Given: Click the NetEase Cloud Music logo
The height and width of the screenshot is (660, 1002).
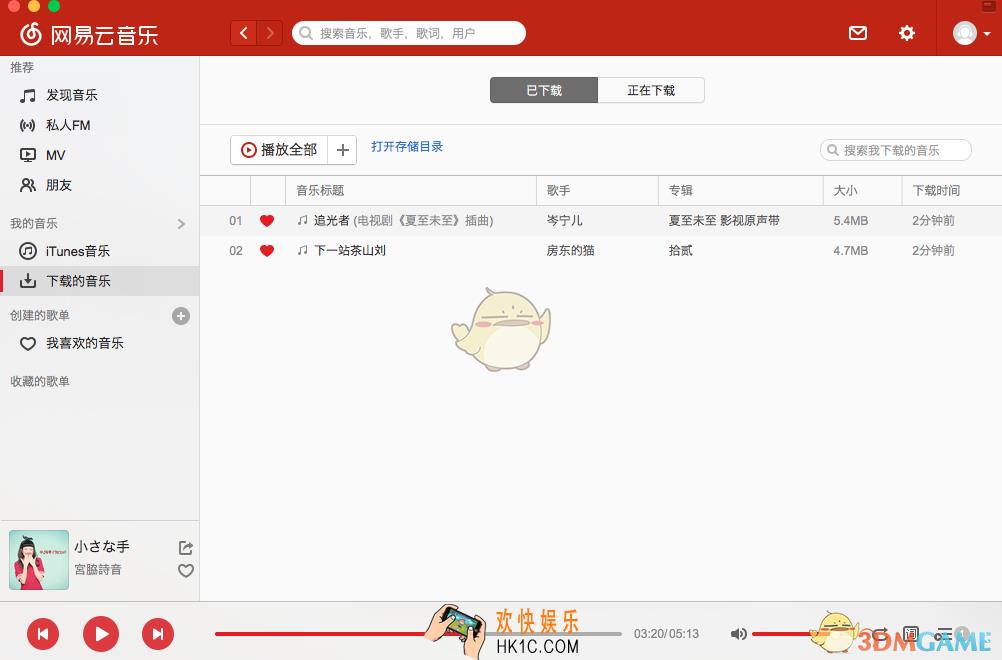Looking at the screenshot, I should 89,34.
